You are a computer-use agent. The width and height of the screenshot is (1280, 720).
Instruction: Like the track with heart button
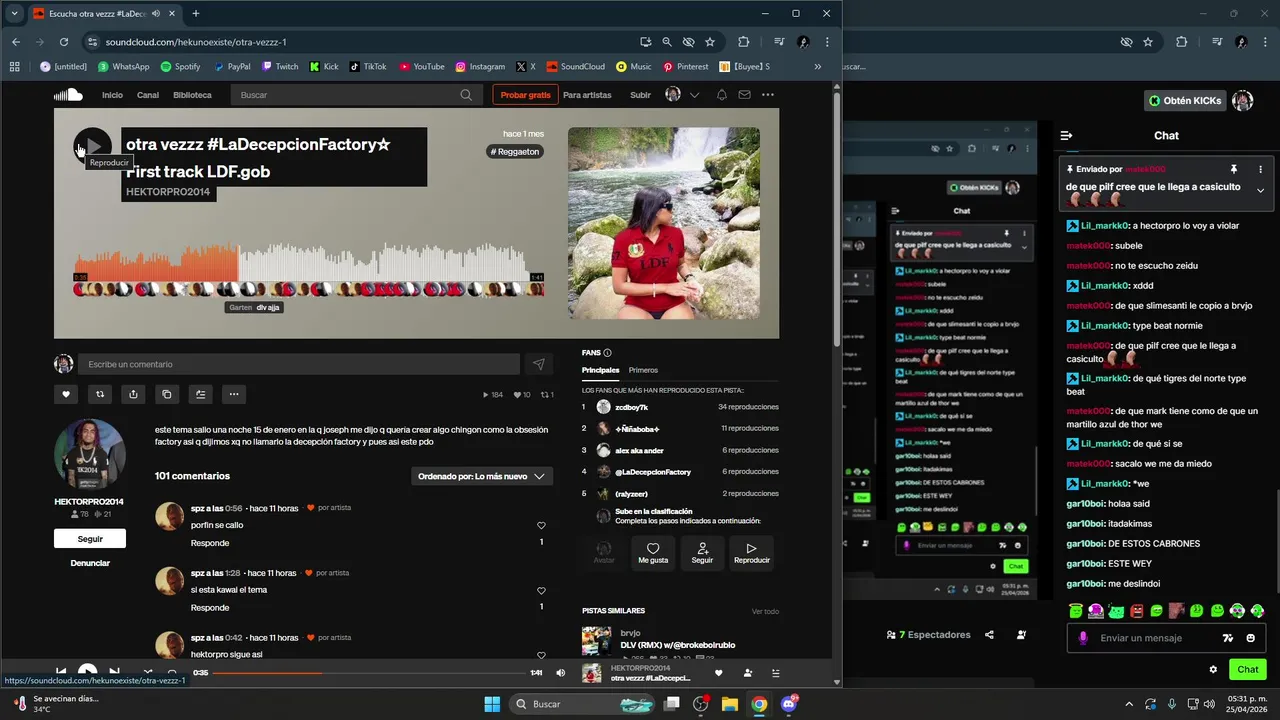tap(66, 394)
